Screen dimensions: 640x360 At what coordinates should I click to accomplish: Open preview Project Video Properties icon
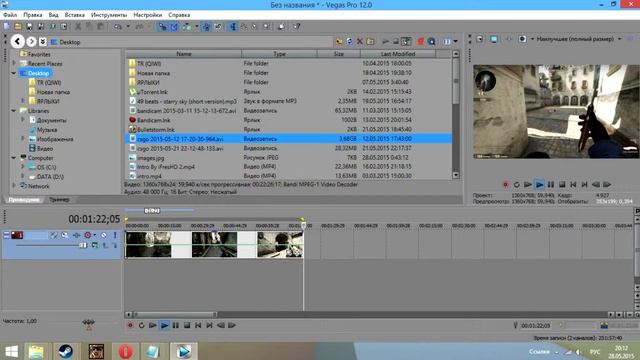pyautogui.click(x=480, y=39)
